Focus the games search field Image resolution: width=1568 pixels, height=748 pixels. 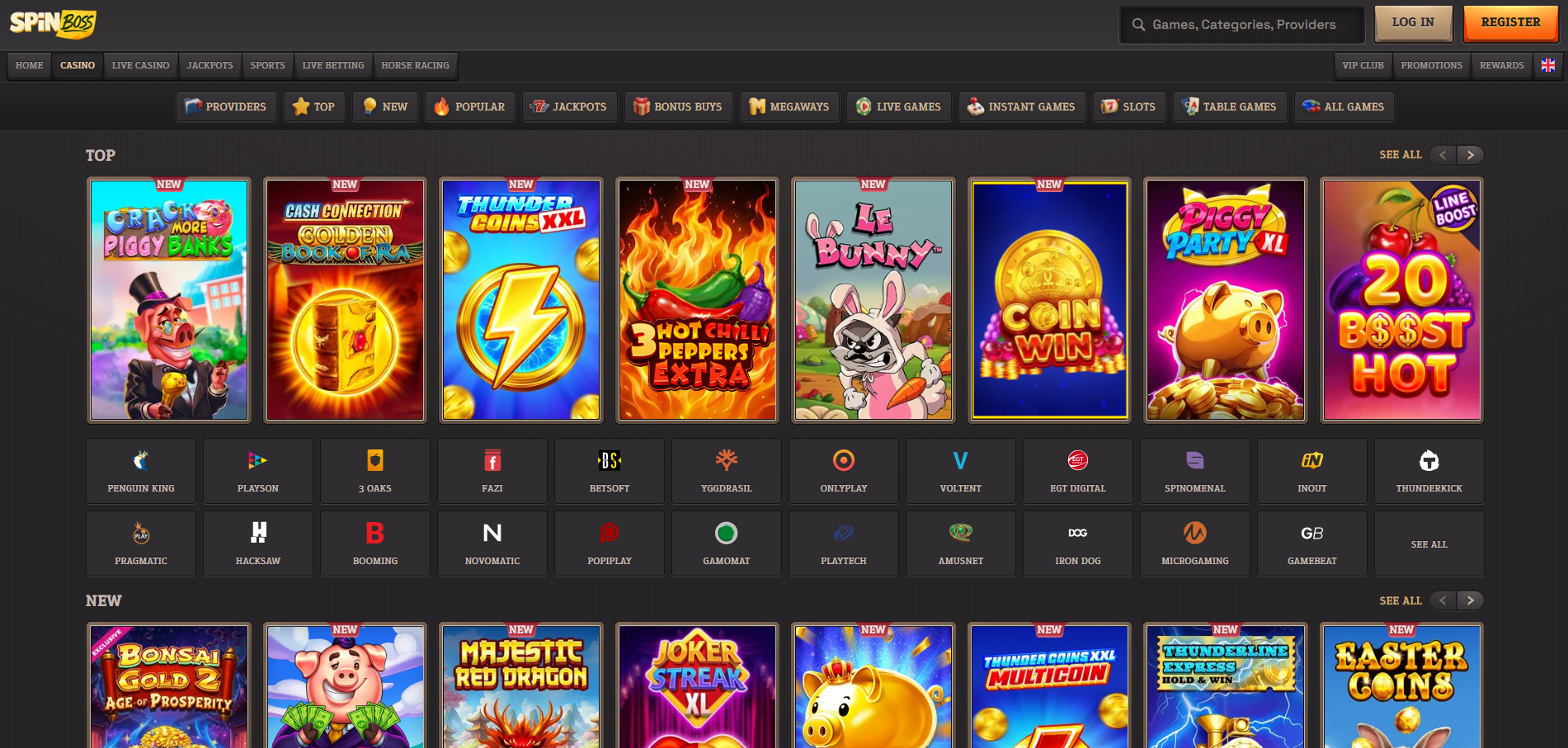click(x=1241, y=25)
